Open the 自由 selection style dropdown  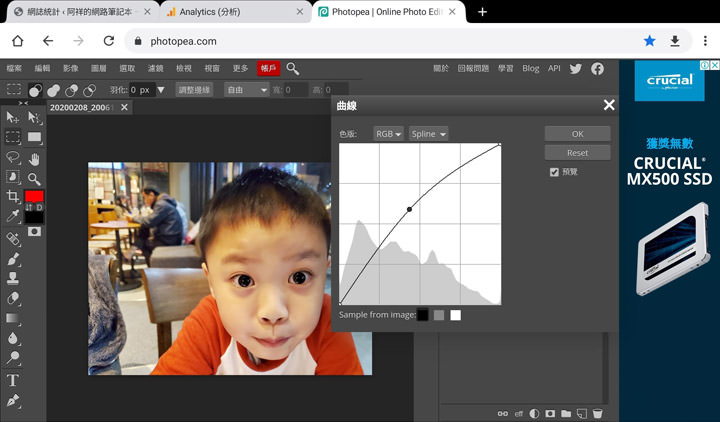(245, 90)
